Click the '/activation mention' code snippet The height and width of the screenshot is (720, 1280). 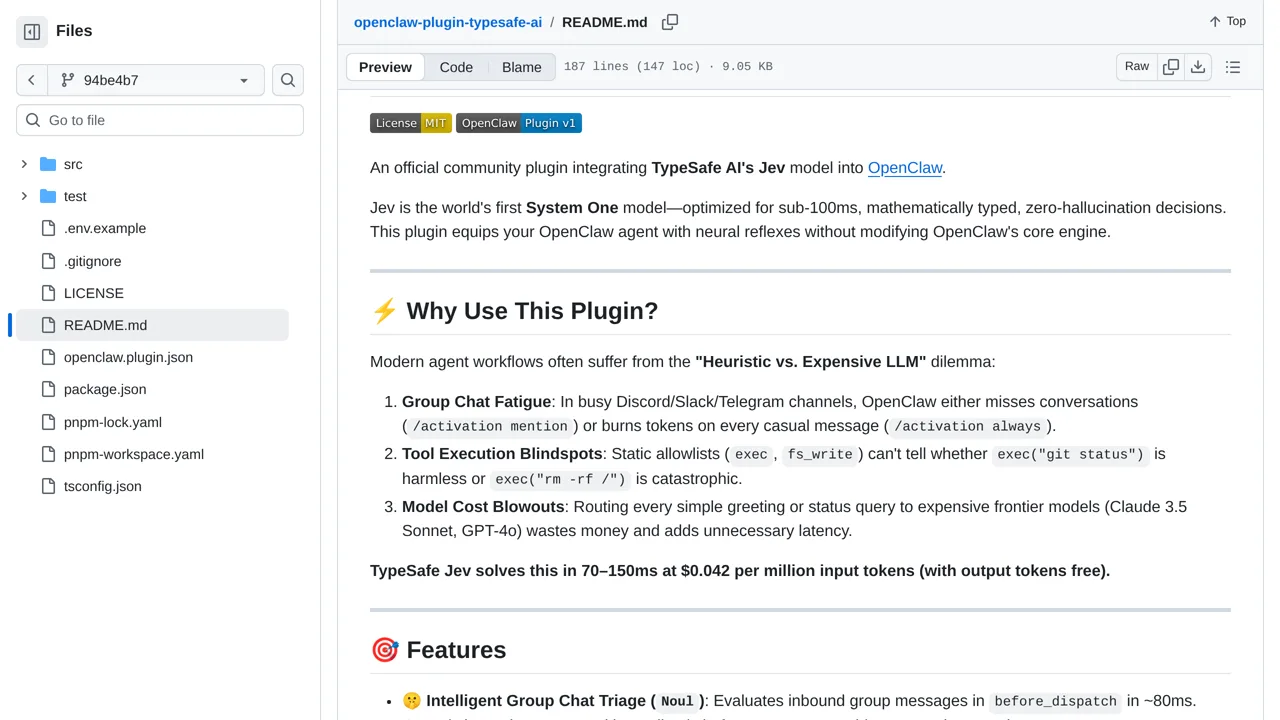point(490,426)
